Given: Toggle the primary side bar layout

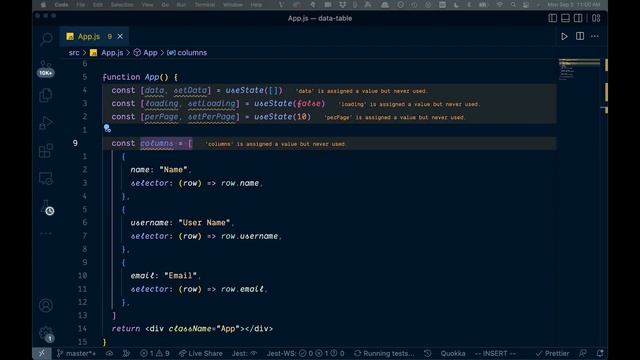Looking at the screenshot, I should (552, 18).
